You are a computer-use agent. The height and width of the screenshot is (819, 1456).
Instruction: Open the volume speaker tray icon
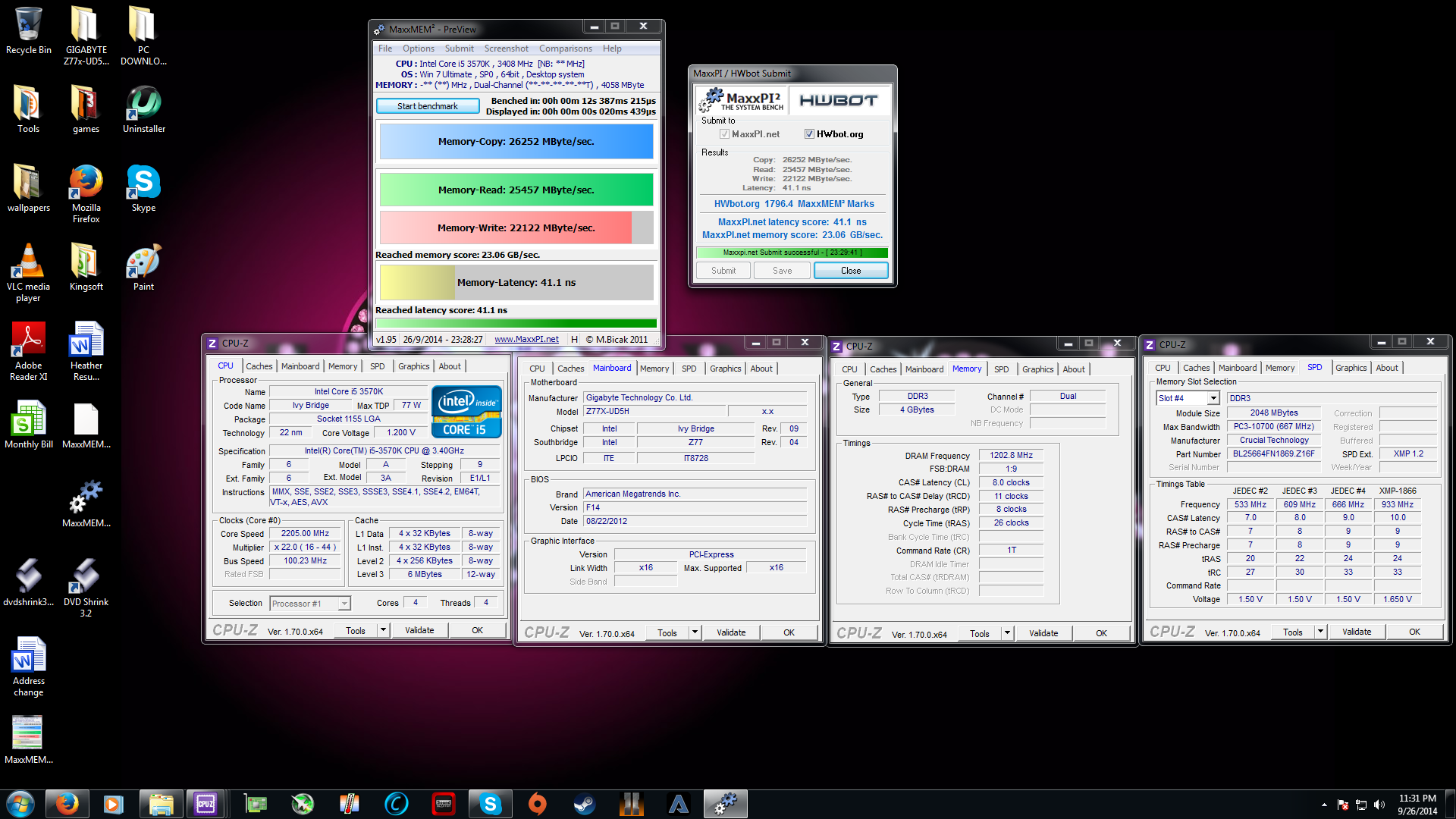tap(1379, 805)
